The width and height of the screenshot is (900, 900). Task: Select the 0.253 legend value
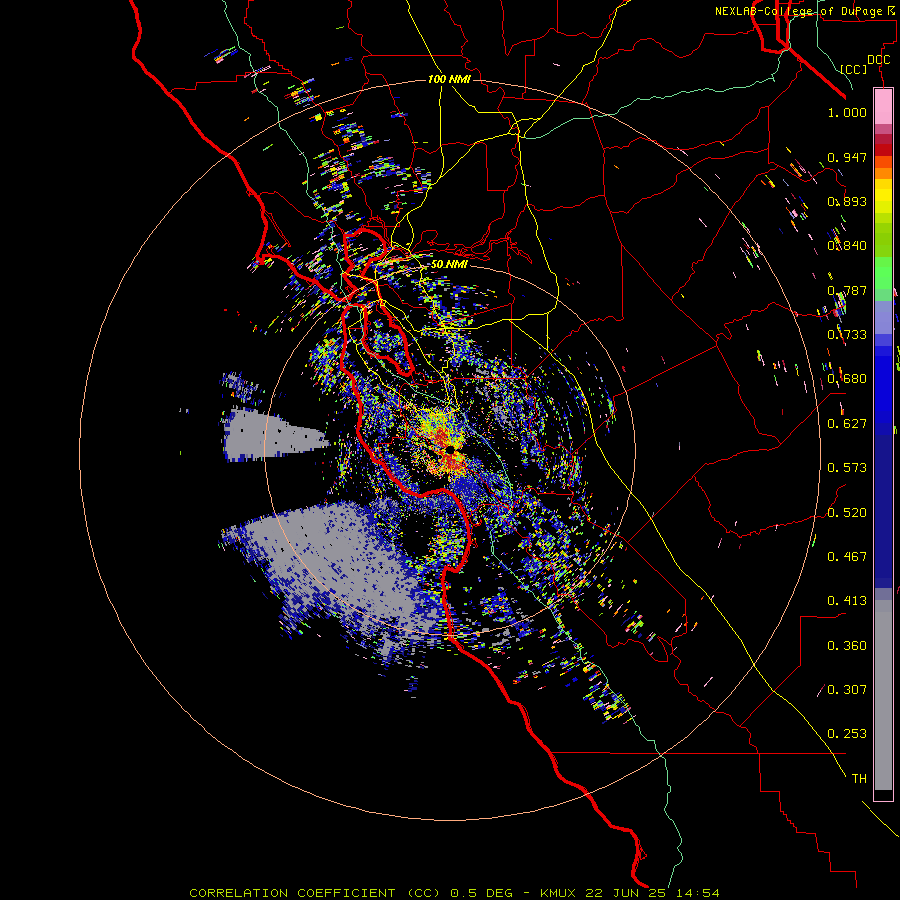pyautogui.click(x=847, y=734)
